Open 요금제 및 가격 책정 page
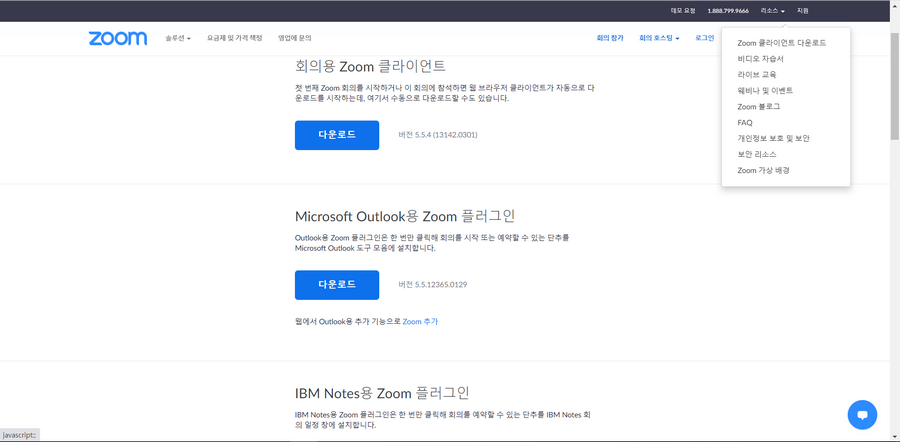Image resolution: width=900 pixels, height=442 pixels. coord(235,38)
